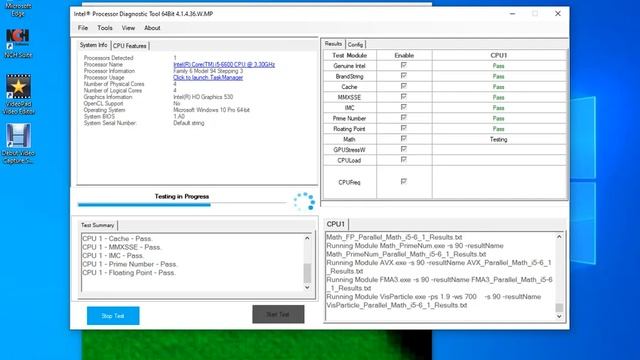Screen dimensions: 640x360
Task: Toggle the CPUFreq enable checkbox
Action: pyautogui.click(x=404, y=181)
